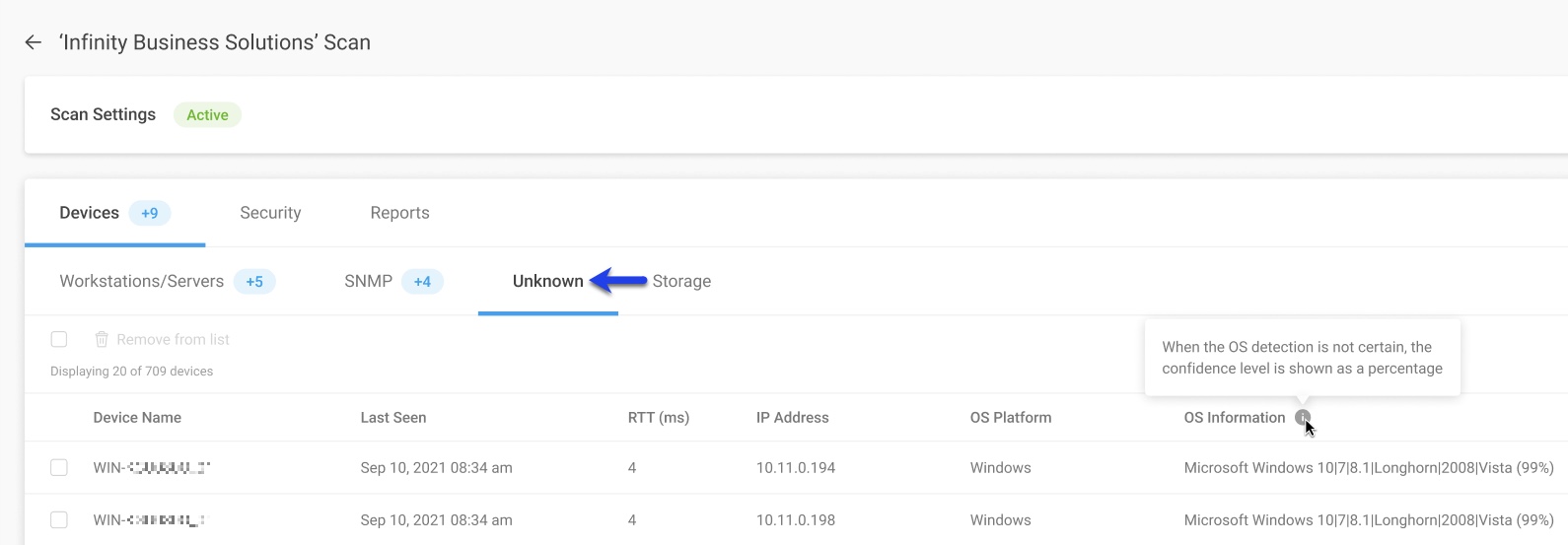Open the Devices tab
1568x545 pixels.
point(90,213)
